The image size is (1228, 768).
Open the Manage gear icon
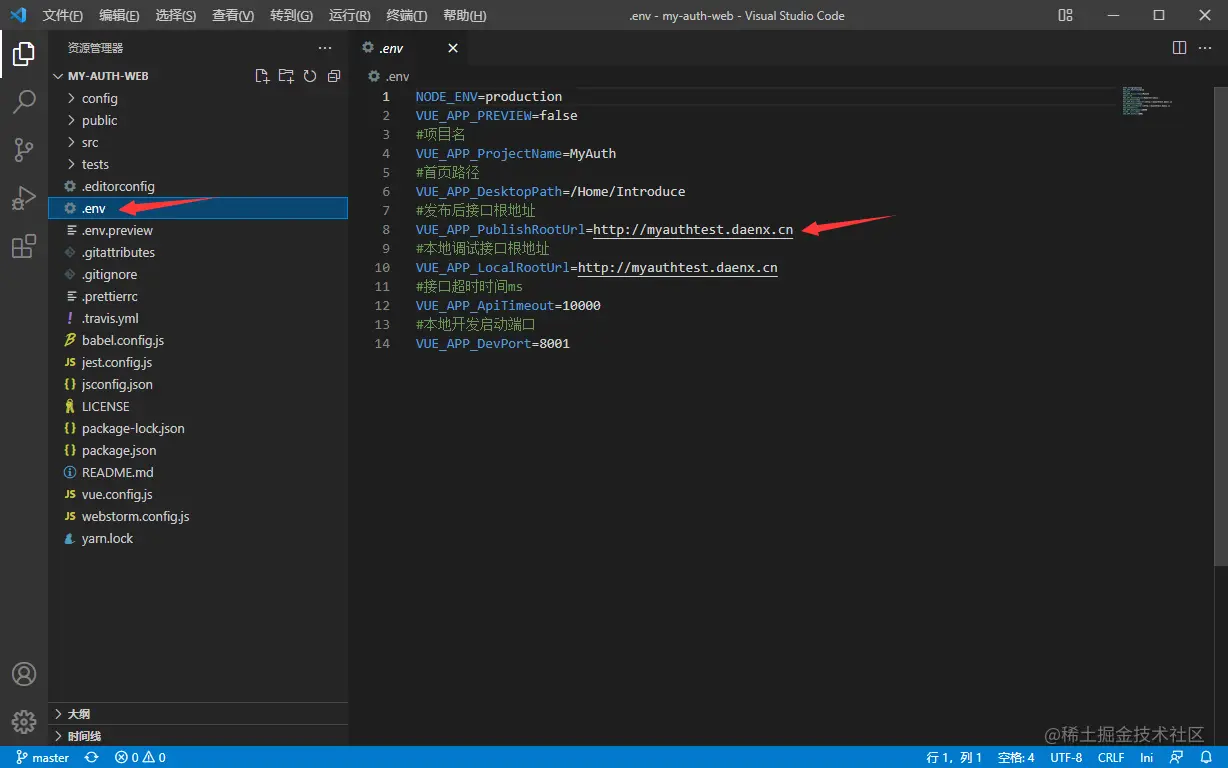(24, 721)
